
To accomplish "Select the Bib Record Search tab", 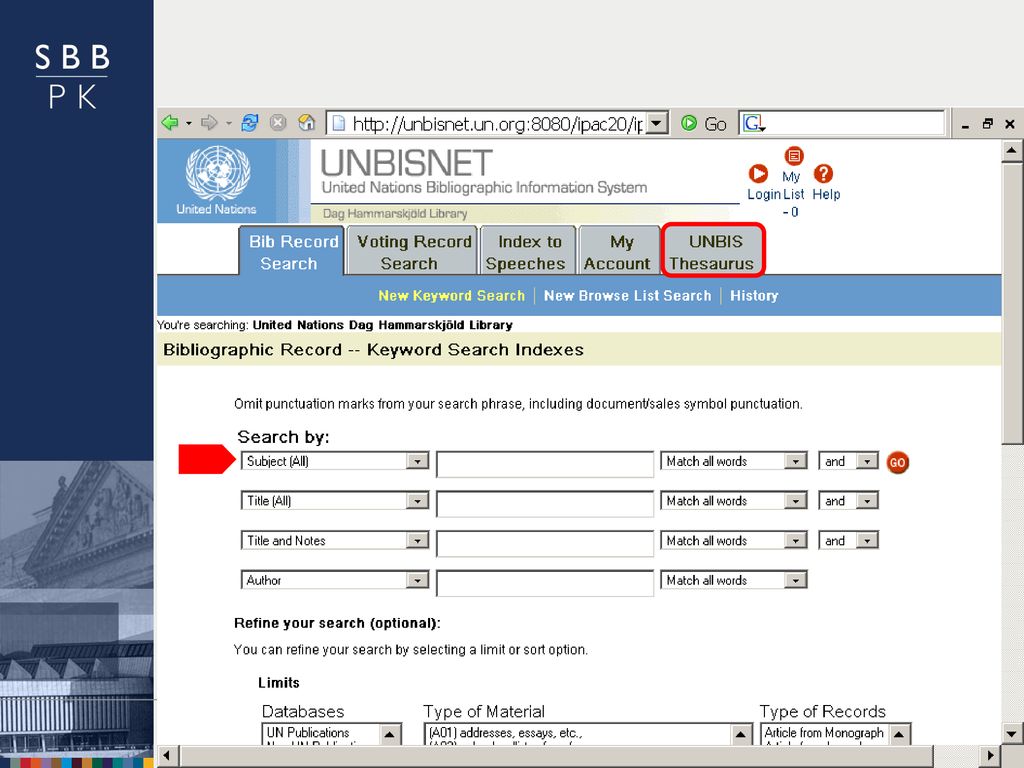I will click(291, 251).
